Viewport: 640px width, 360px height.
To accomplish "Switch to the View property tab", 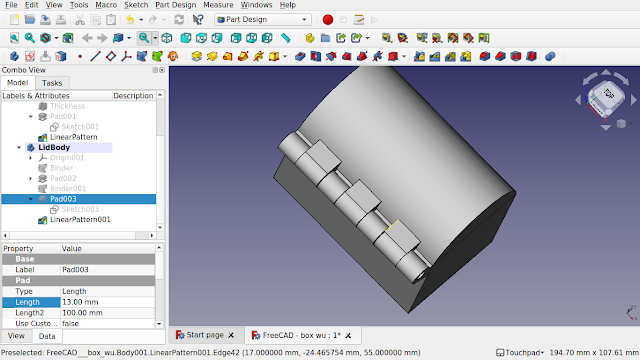I will (16, 336).
